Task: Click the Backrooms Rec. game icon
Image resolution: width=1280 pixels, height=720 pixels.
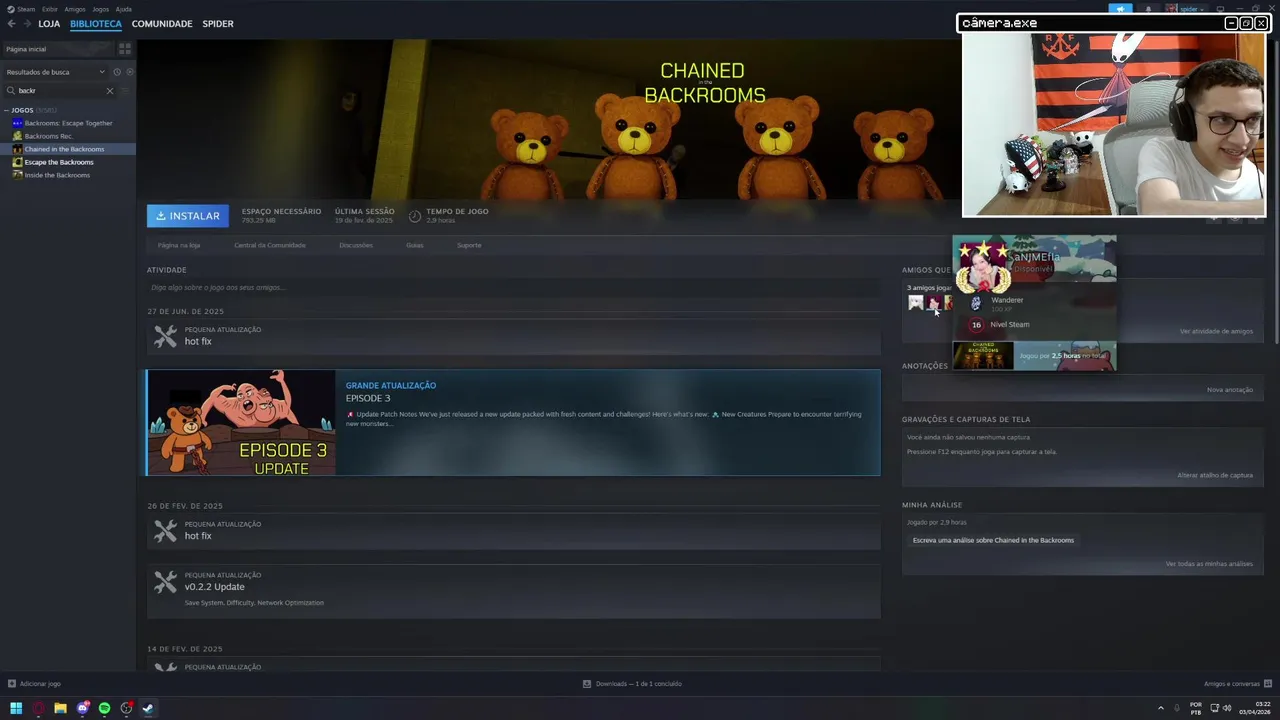Action: click(17, 136)
